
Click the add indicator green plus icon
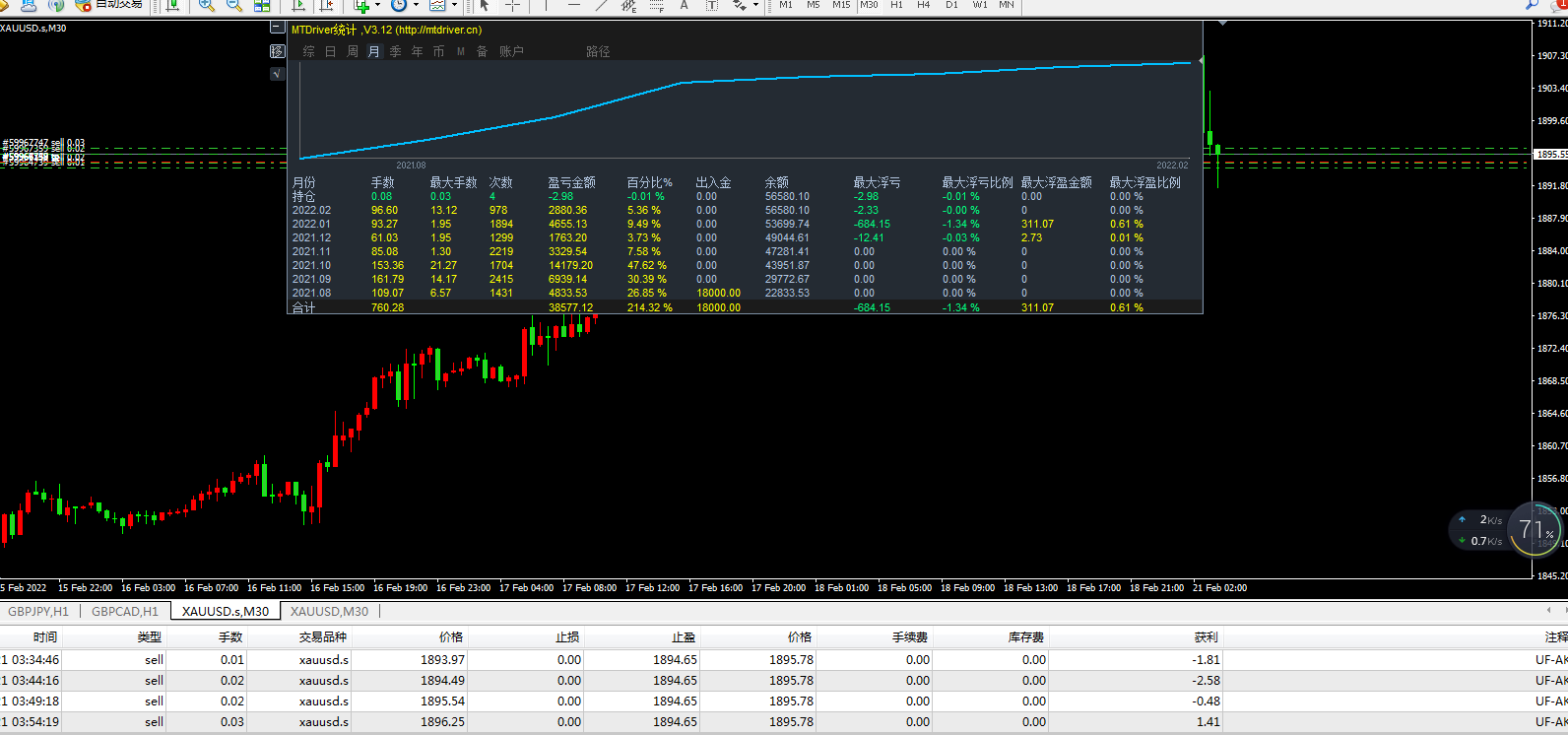[361, 5]
